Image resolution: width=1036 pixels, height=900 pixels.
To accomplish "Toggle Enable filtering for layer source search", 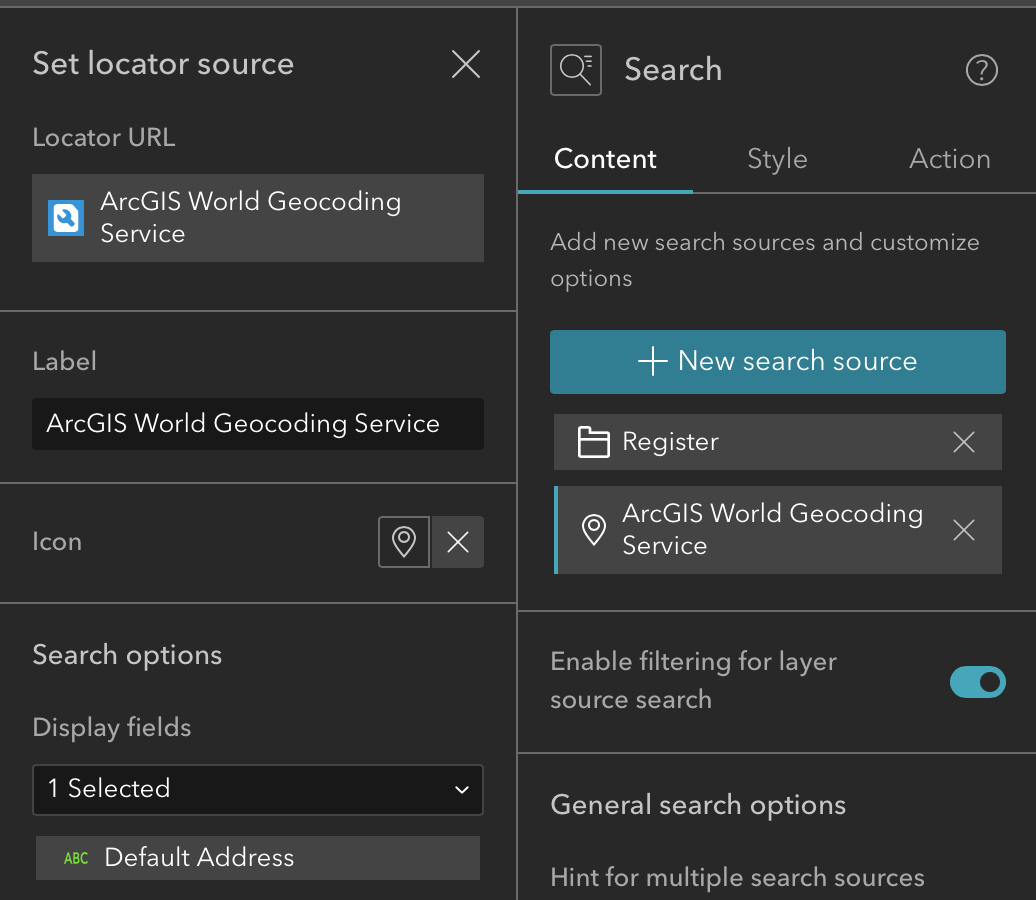I will pyautogui.click(x=977, y=682).
